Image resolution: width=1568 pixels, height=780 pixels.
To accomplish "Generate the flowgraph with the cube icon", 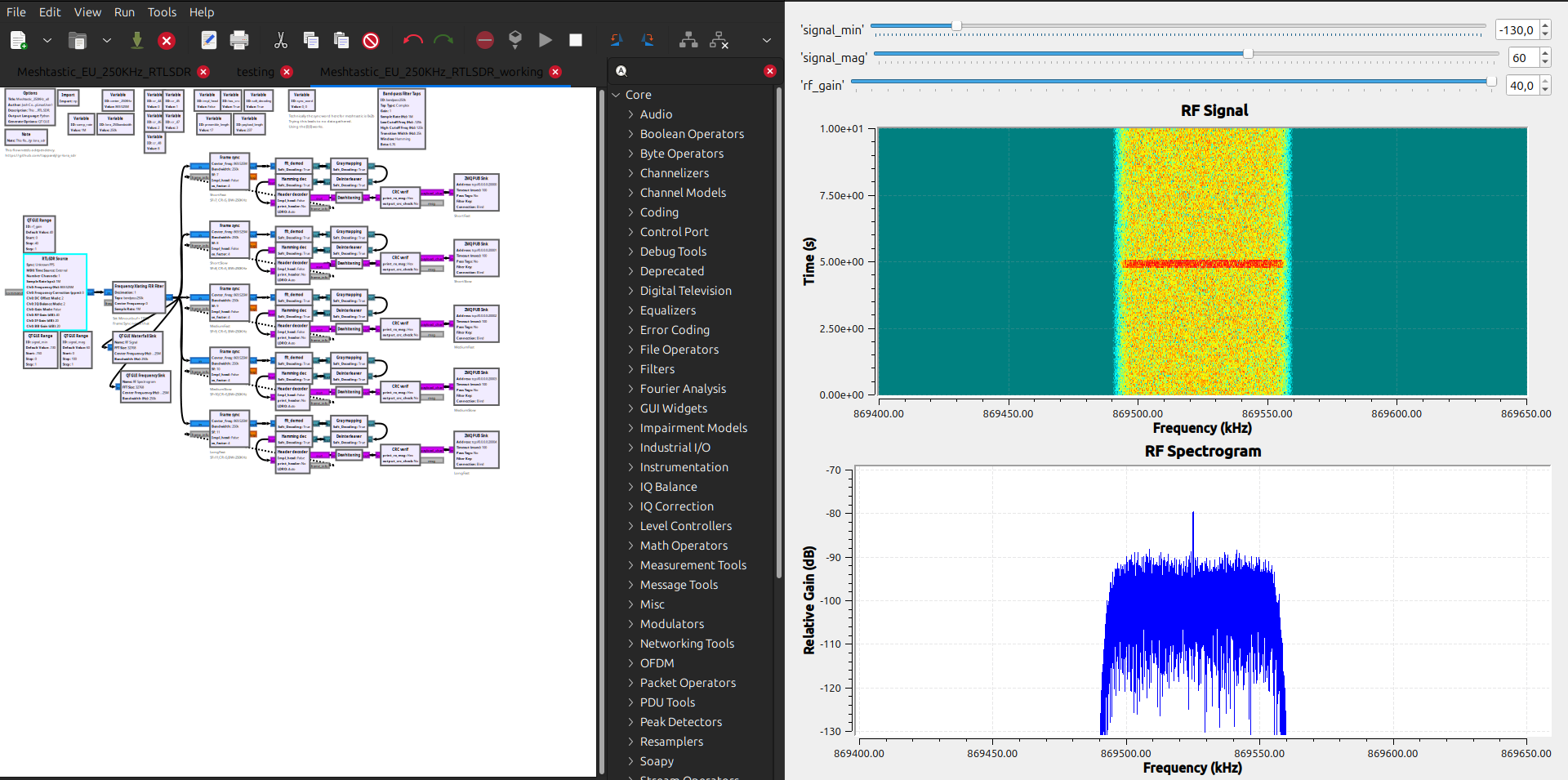I will pyautogui.click(x=515, y=40).
